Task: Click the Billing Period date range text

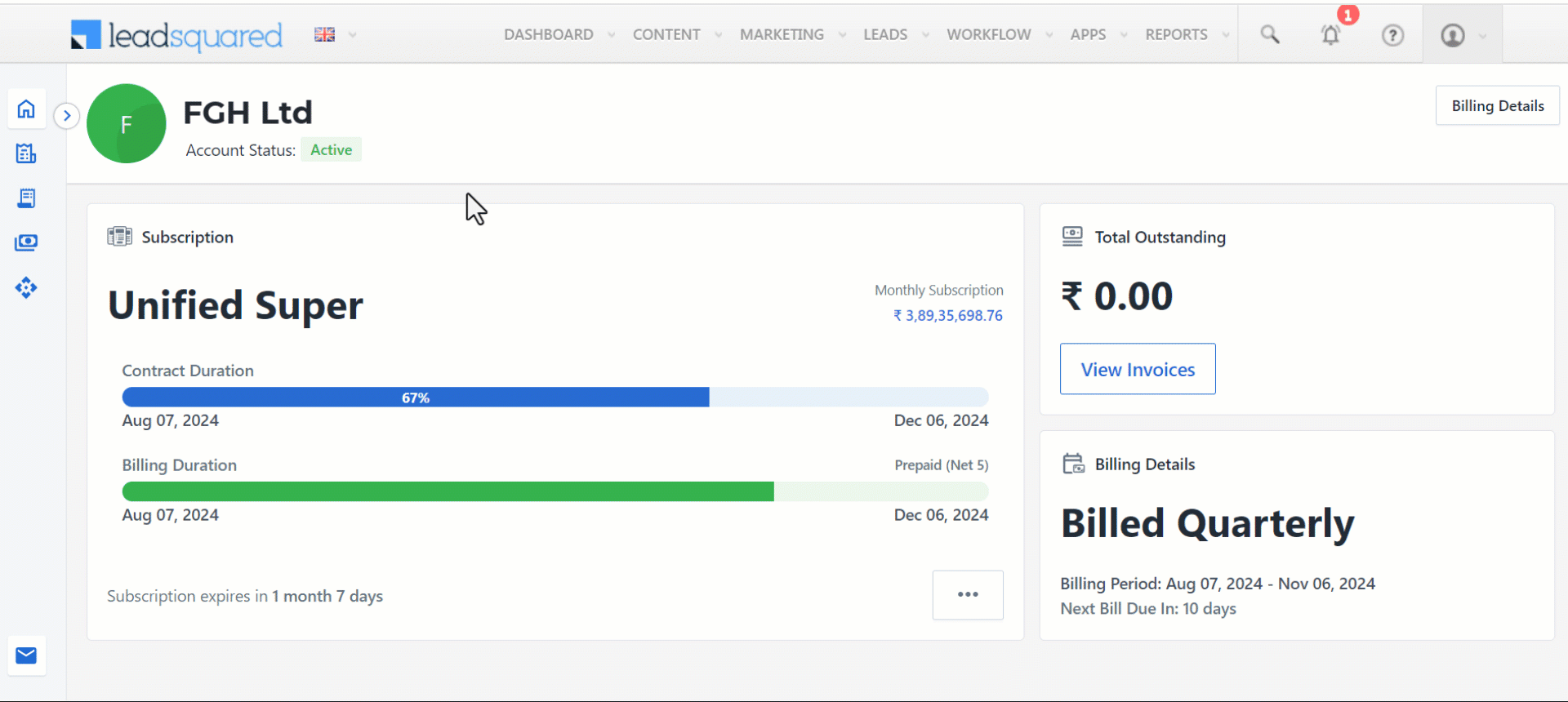Action: 1218,584
